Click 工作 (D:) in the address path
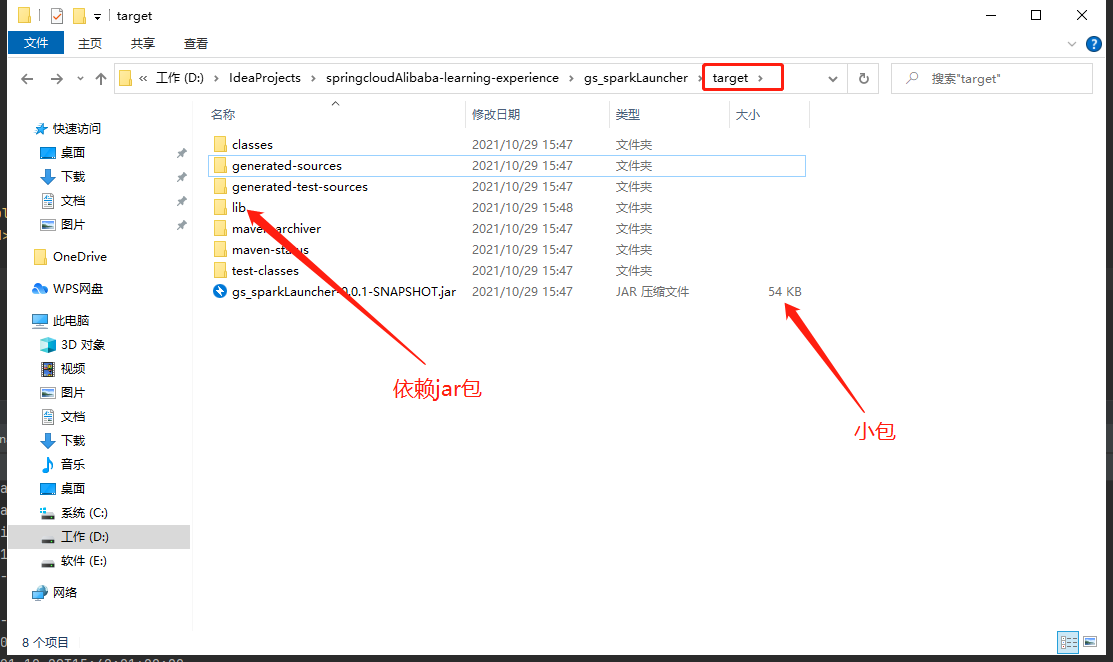1113x662 pixels. click(x=180, y=78)
